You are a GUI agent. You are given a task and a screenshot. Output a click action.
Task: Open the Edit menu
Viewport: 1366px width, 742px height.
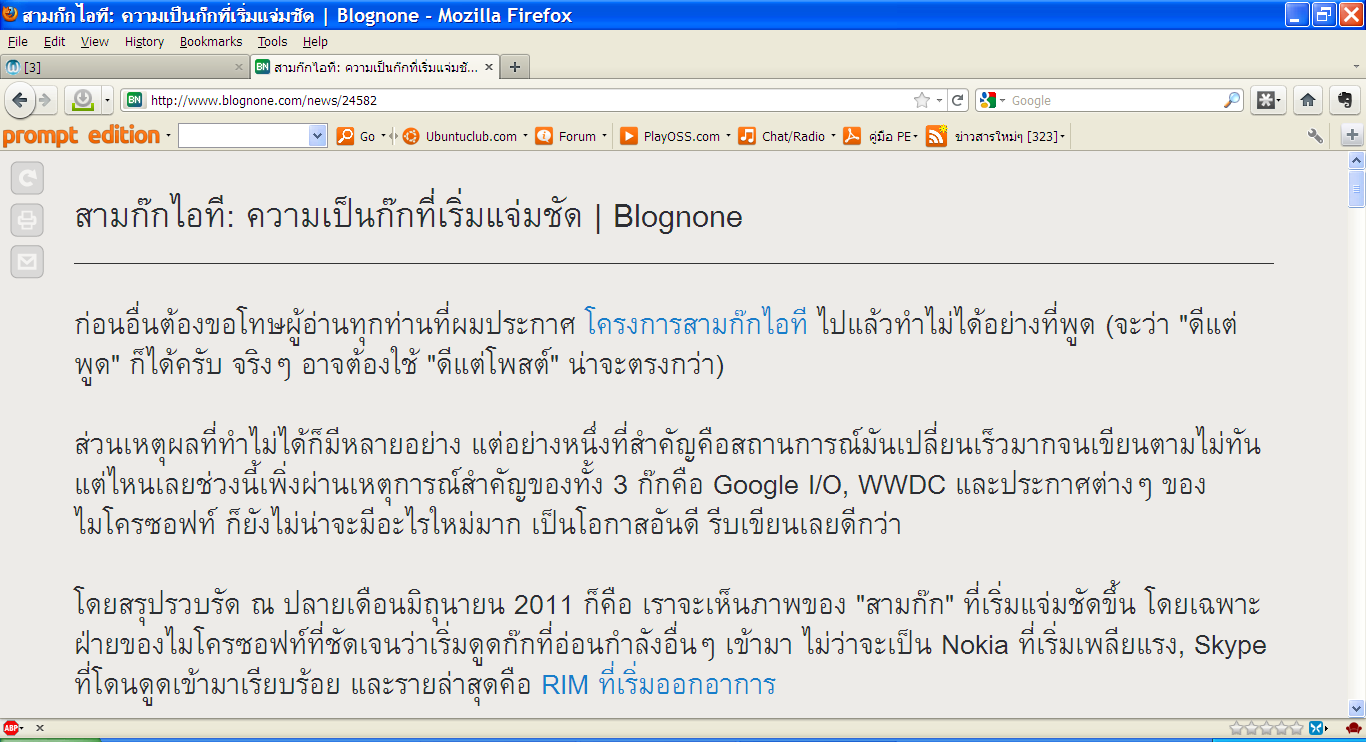[54, 41]
